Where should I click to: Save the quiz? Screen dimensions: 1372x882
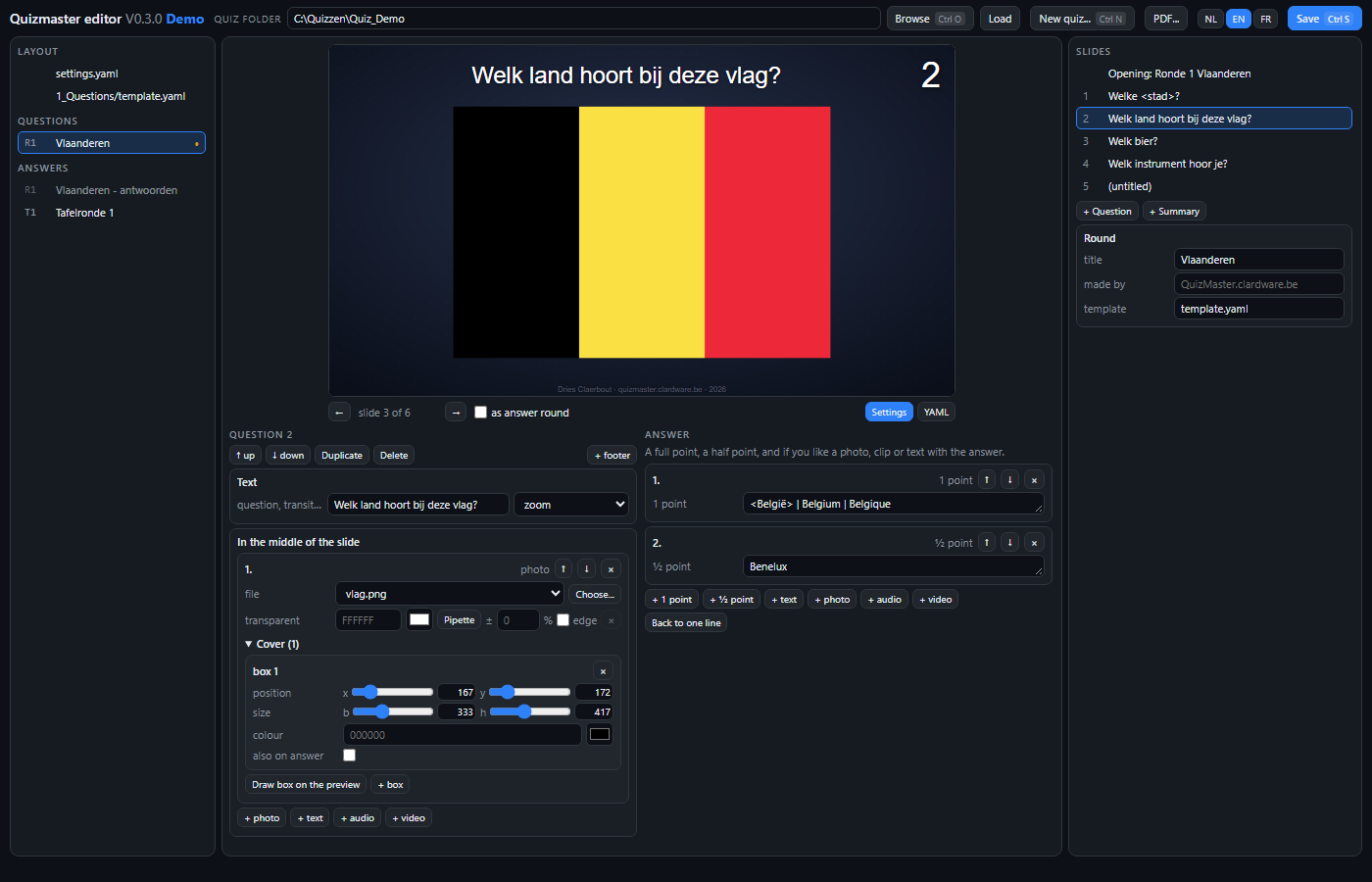1324,19
